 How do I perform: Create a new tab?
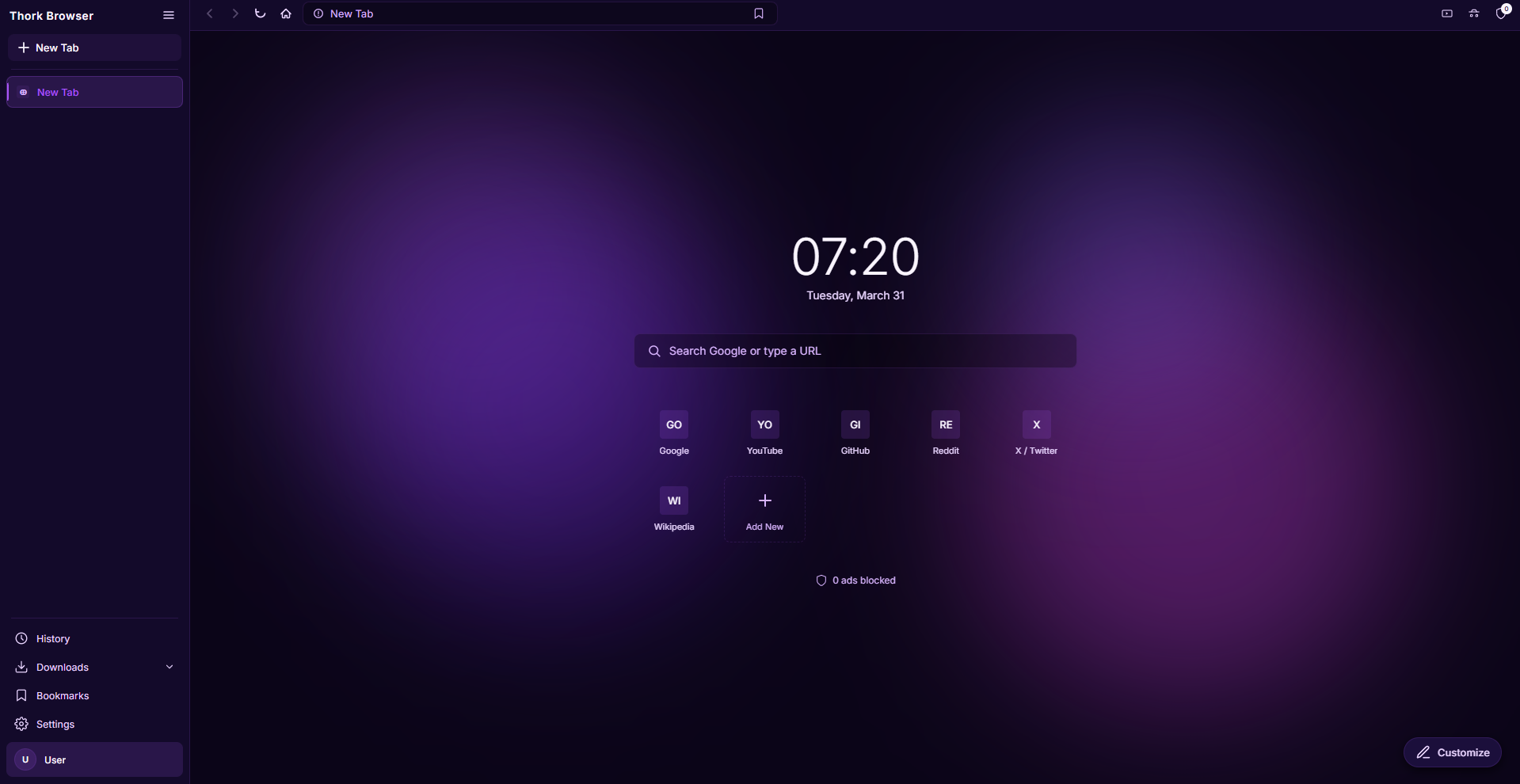[x=93, y=48]
